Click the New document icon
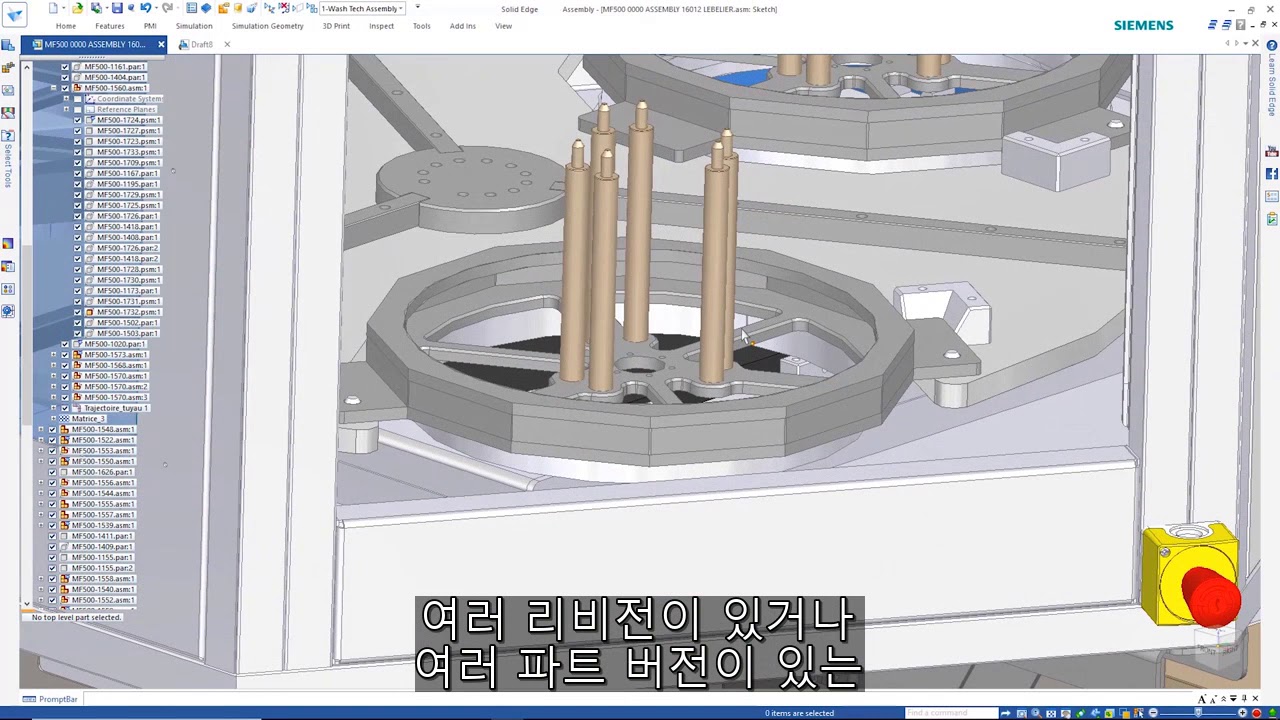Screen dimensions: 1280x720 pos(53,8)
